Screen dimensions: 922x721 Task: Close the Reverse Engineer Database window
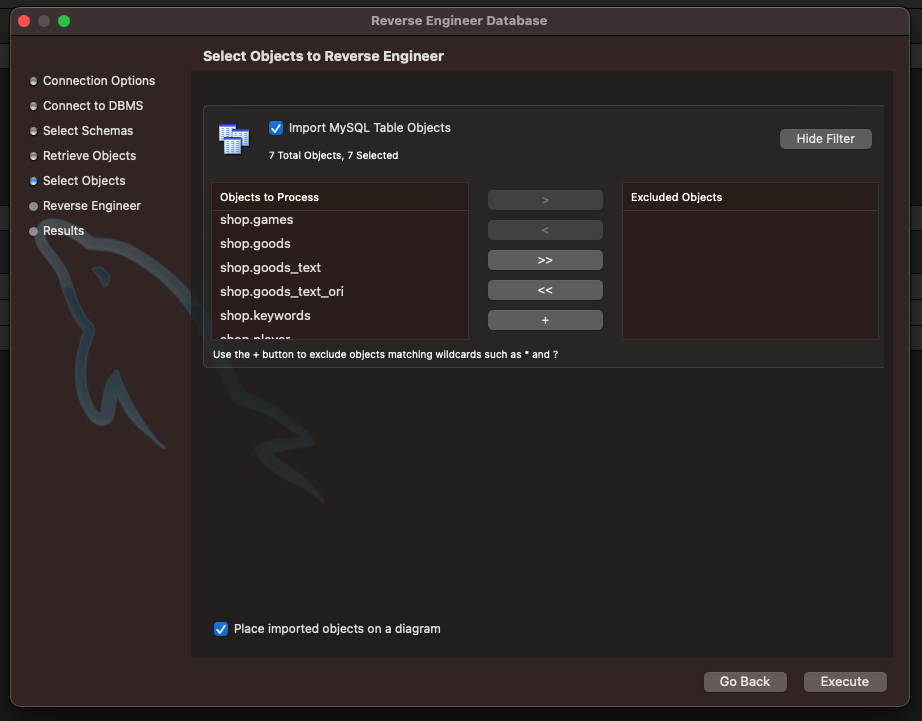(x=24, y=21)
